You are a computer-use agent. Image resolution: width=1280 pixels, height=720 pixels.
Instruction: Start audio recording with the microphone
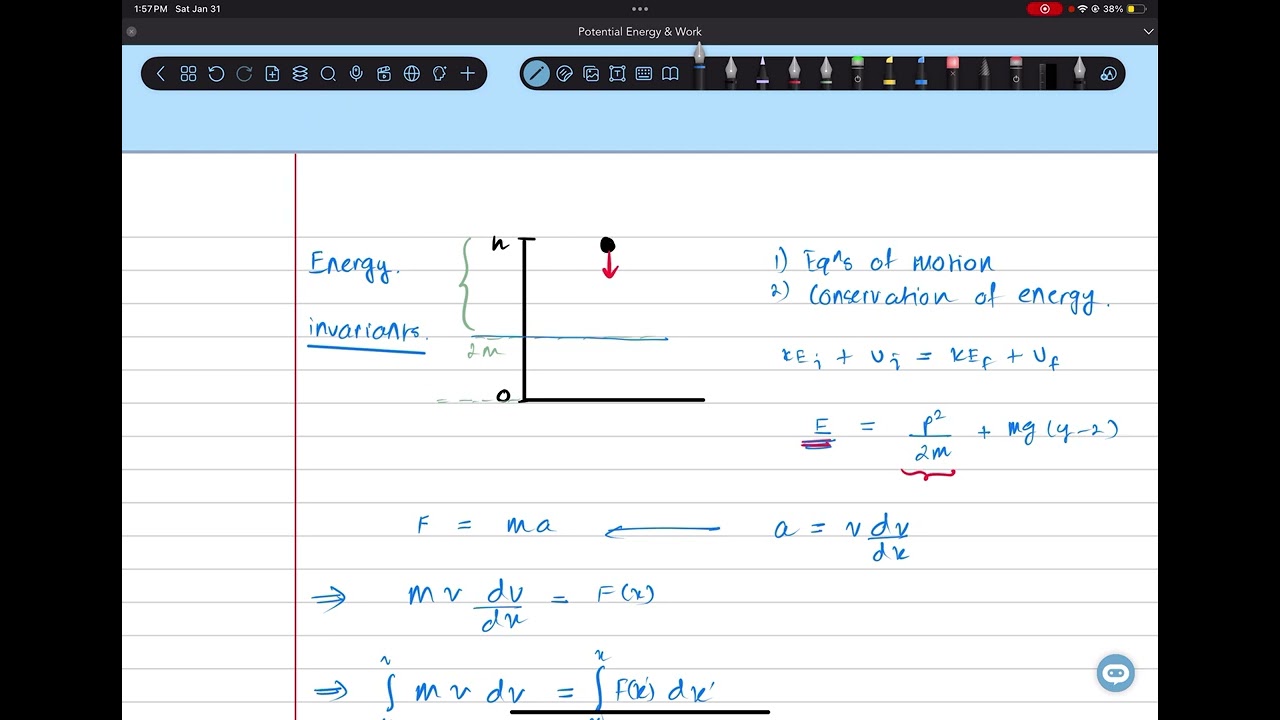(356, 74)
